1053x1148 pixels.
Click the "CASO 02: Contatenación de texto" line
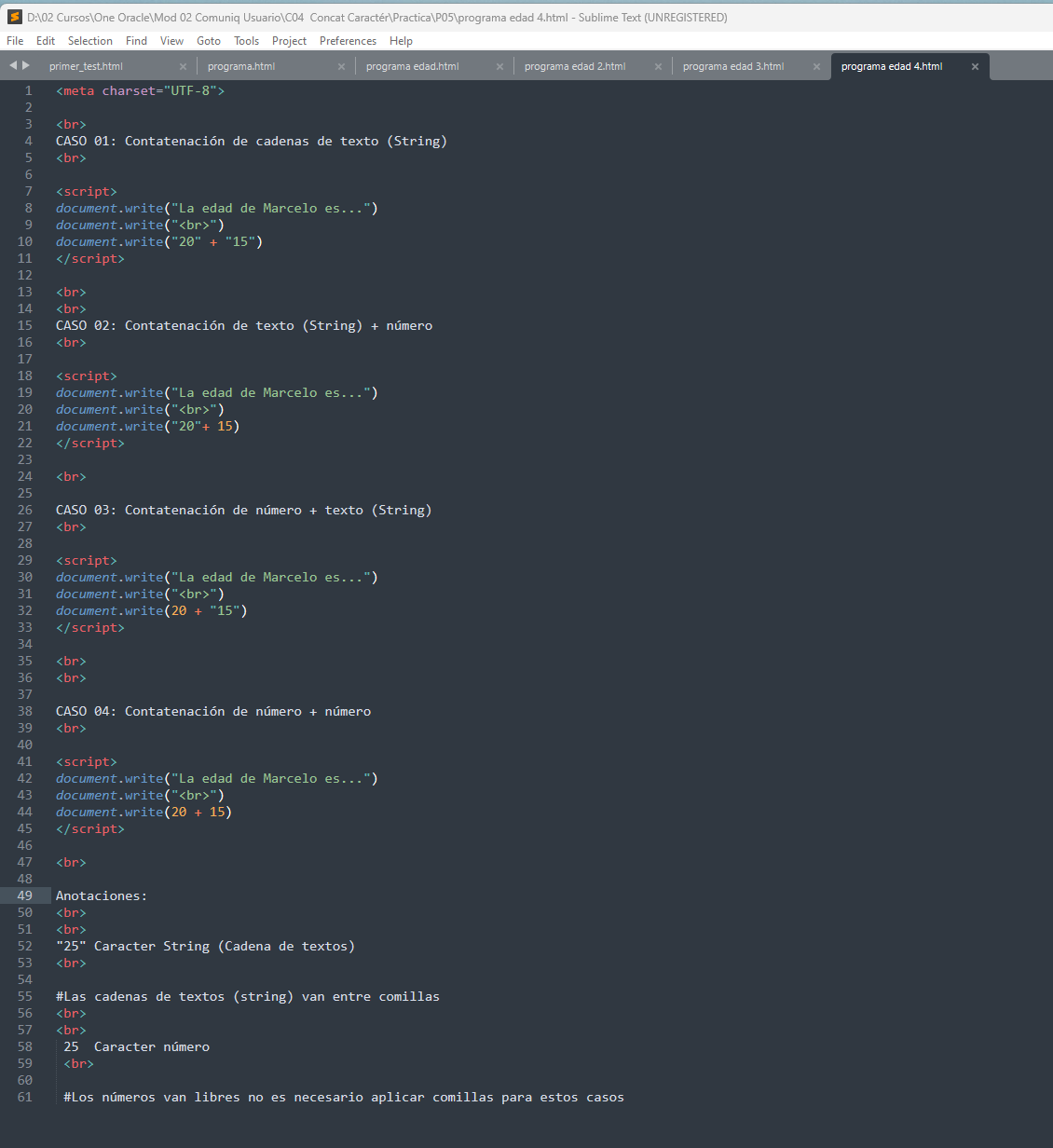tap(244, 326)
